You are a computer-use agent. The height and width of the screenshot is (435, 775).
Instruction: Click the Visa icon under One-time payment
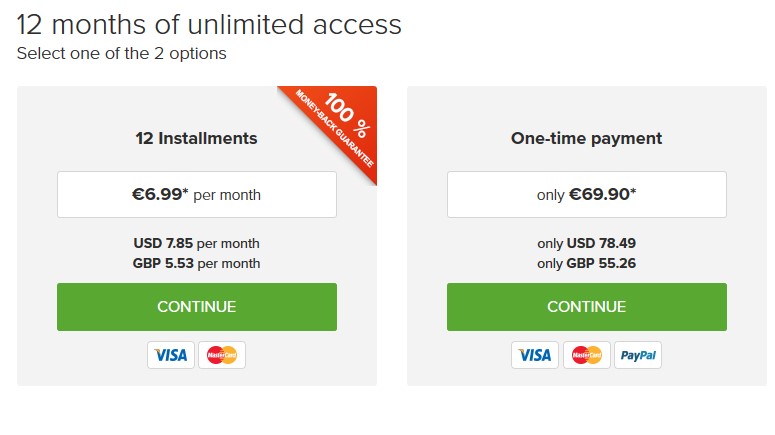(535, 355)
